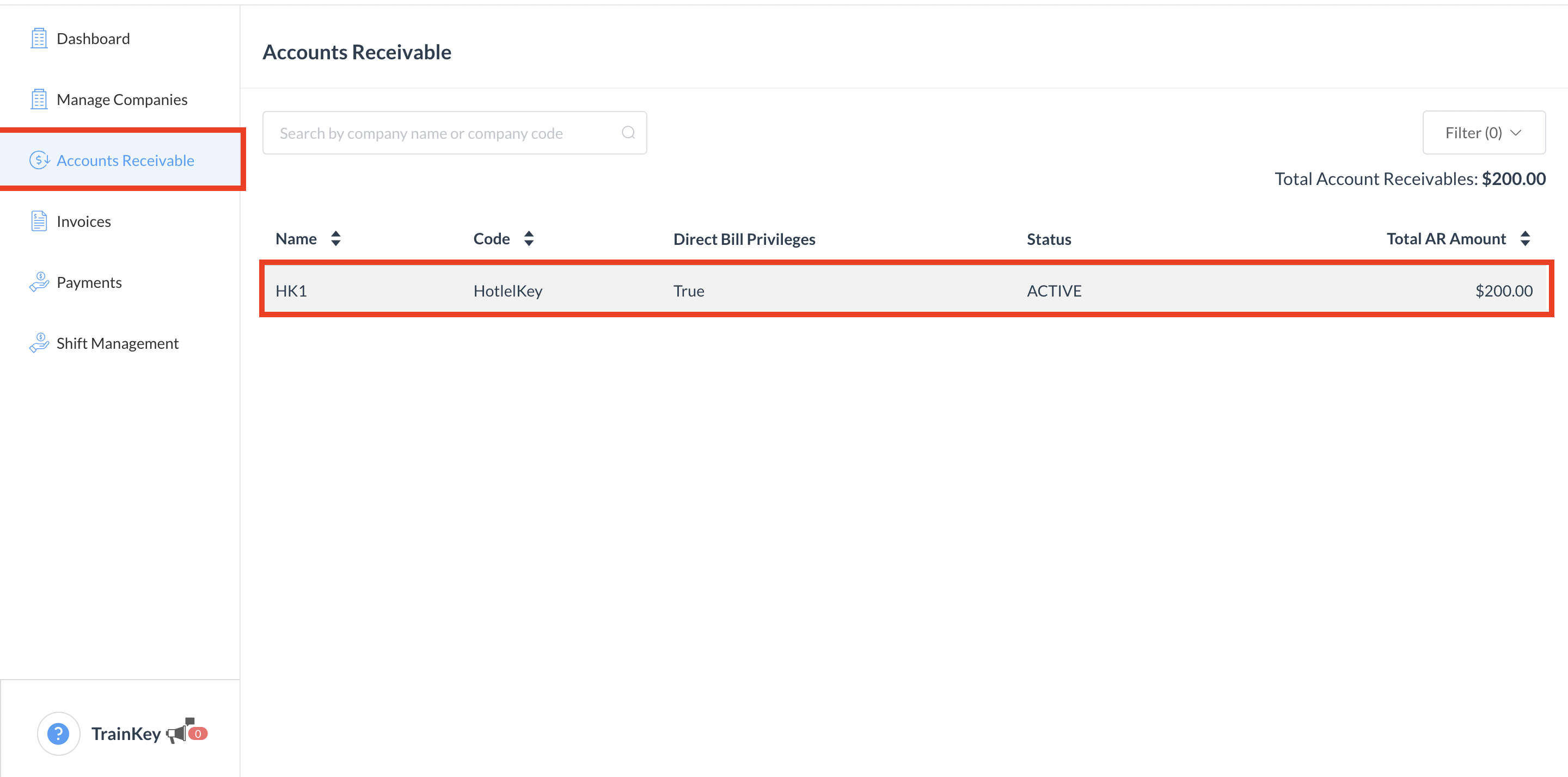Click the Direct Bill Privileges column header
1568x777 pixels.
tap(744, 239)
